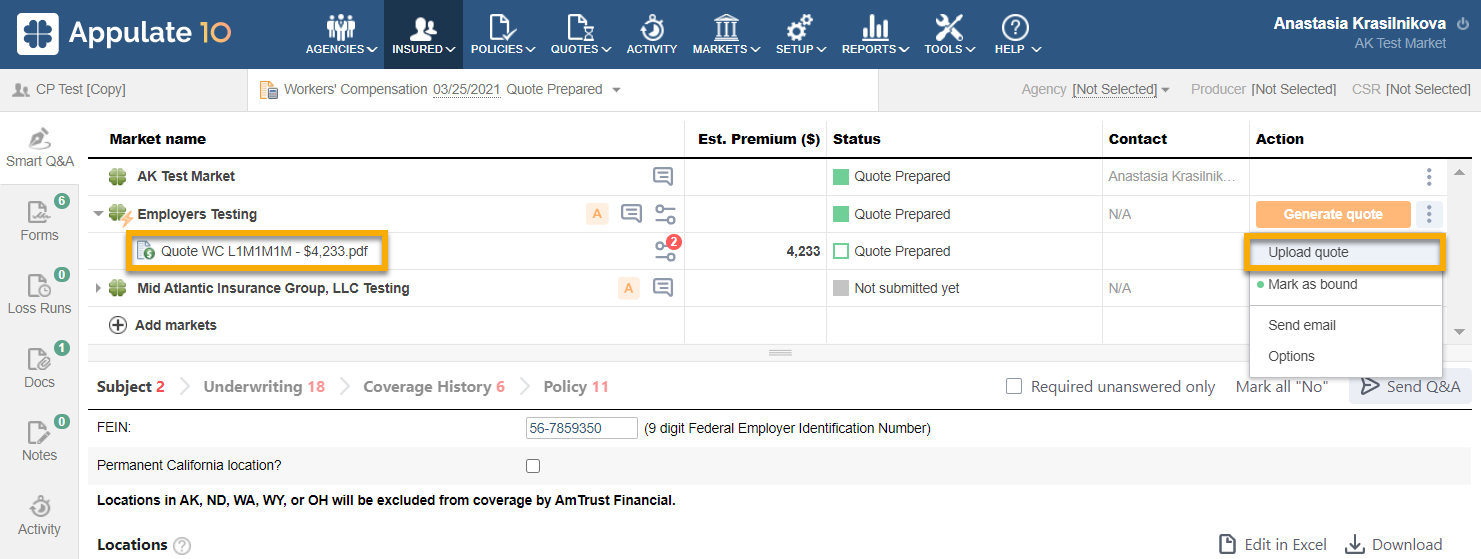This screenshot has width=1481, height=559.
Task: Open AK Test Market three-dot actions menu
Action: click(1429, 176)
